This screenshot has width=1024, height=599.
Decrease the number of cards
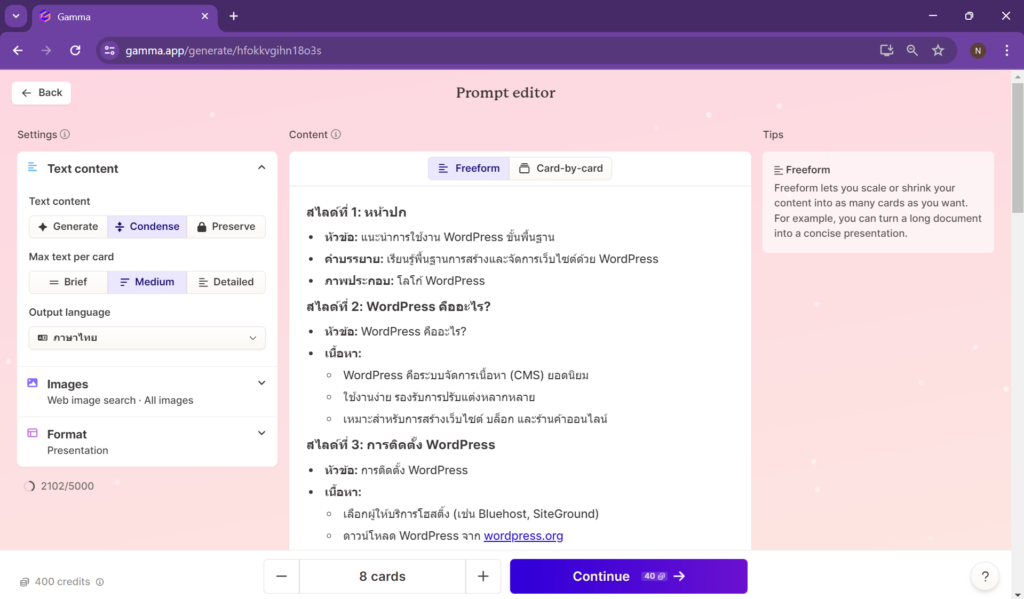281,576
